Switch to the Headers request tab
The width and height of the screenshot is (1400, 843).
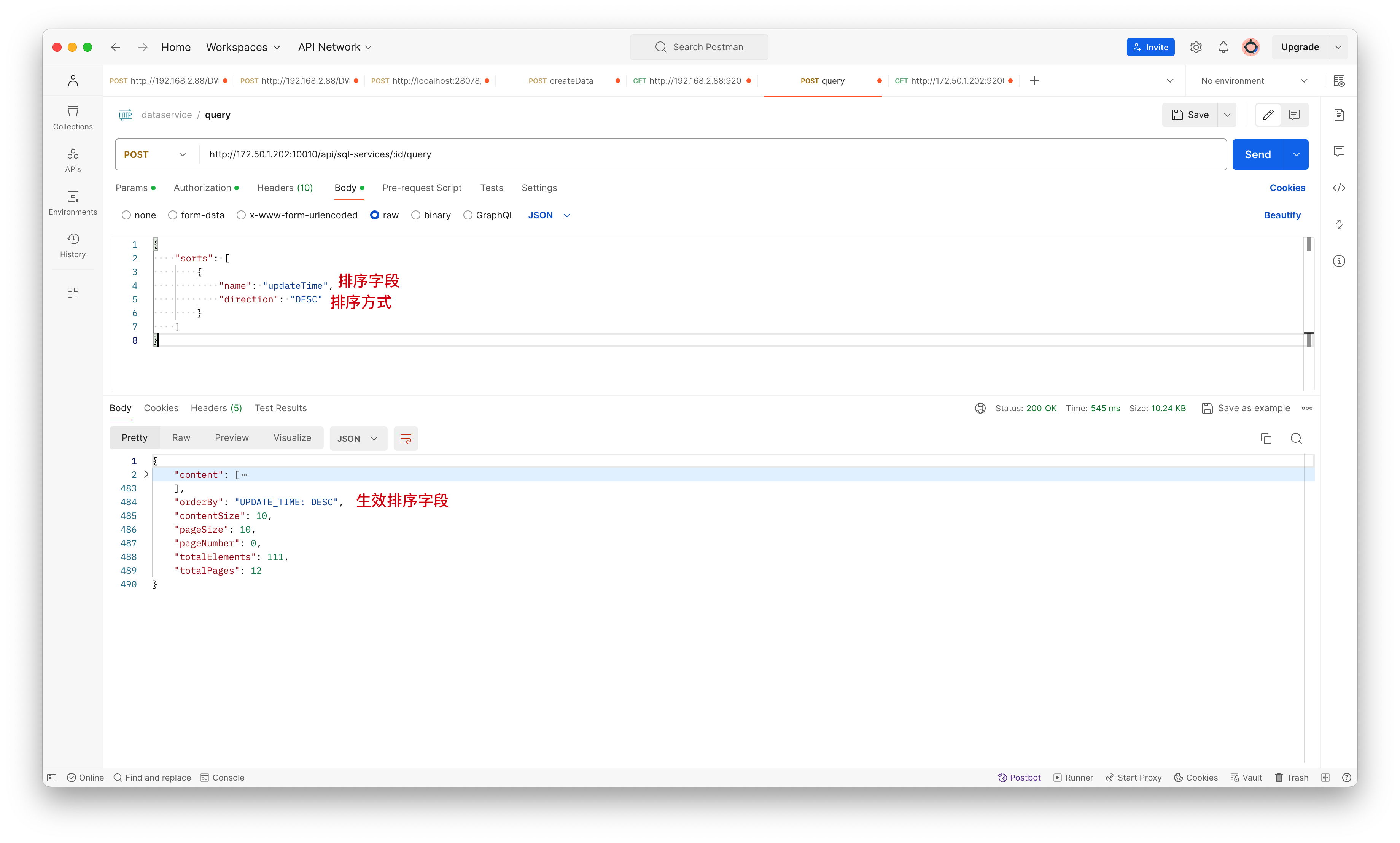point(285,188)
